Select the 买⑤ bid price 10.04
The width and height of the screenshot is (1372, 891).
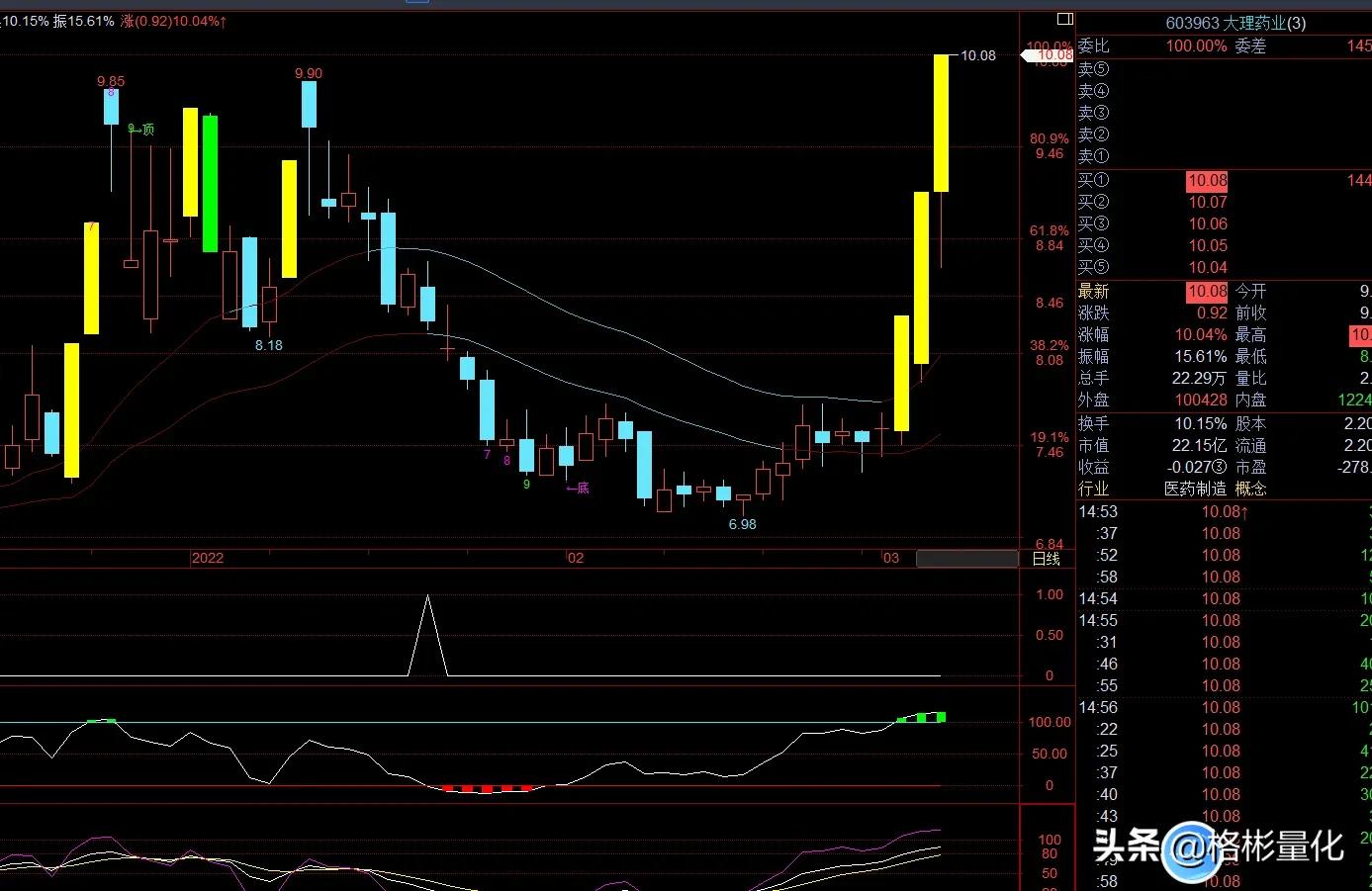tap(1207, 267)
